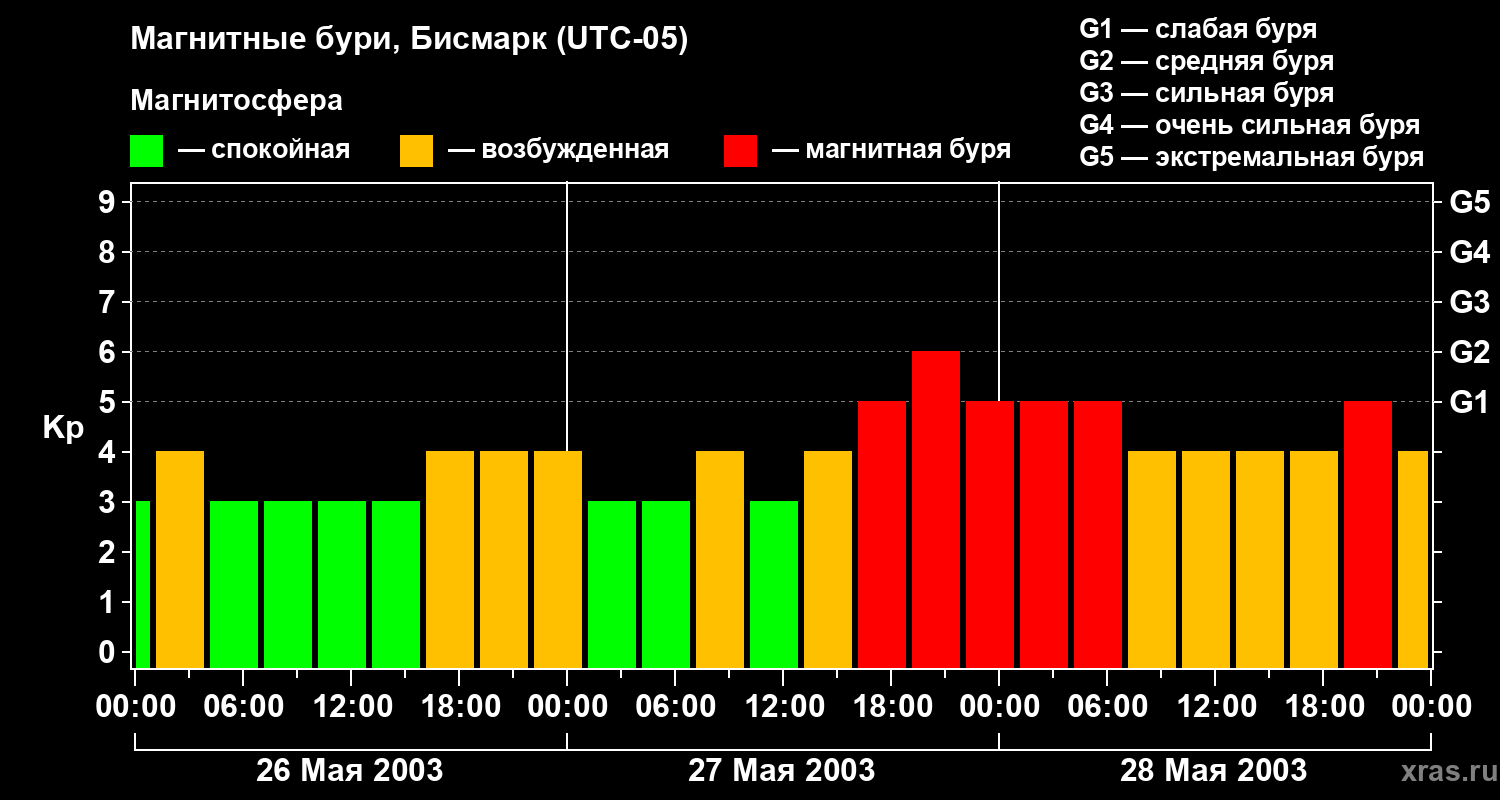Click the 'G5' label on the right axis
The width and height of the screenshot is (1500, 800).
1469,203
